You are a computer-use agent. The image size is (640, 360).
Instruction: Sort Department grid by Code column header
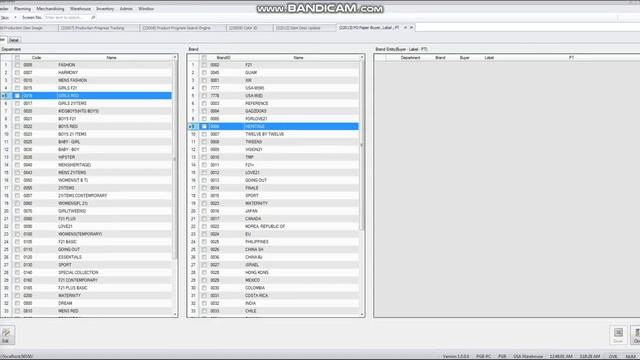[36, 58]
